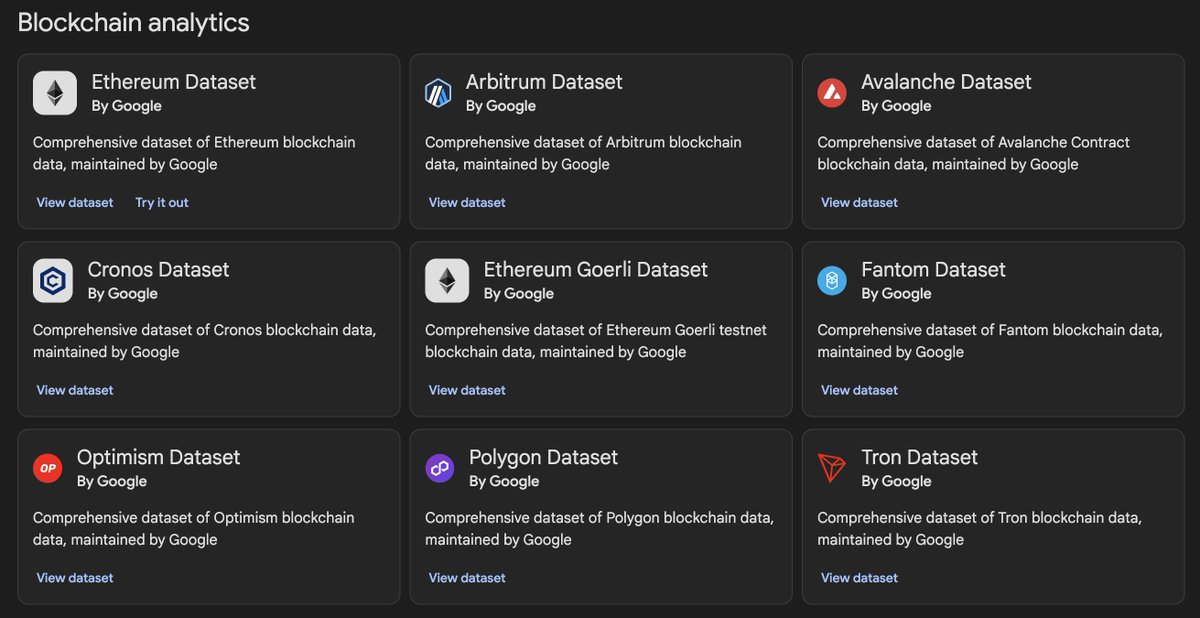Click By Google under Optimism Dataset
Screen dimensions: 1200x618
click(x=112, y=481)
